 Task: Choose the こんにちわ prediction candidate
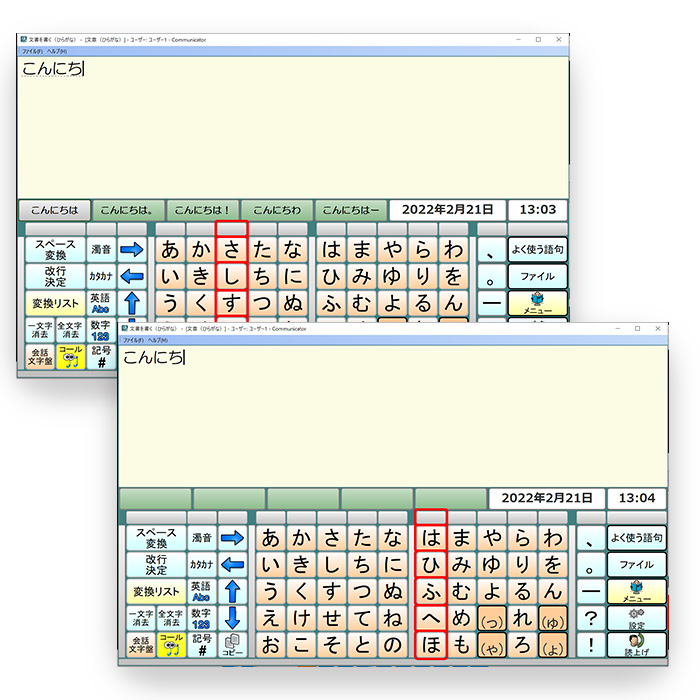(x=276, y=210)
